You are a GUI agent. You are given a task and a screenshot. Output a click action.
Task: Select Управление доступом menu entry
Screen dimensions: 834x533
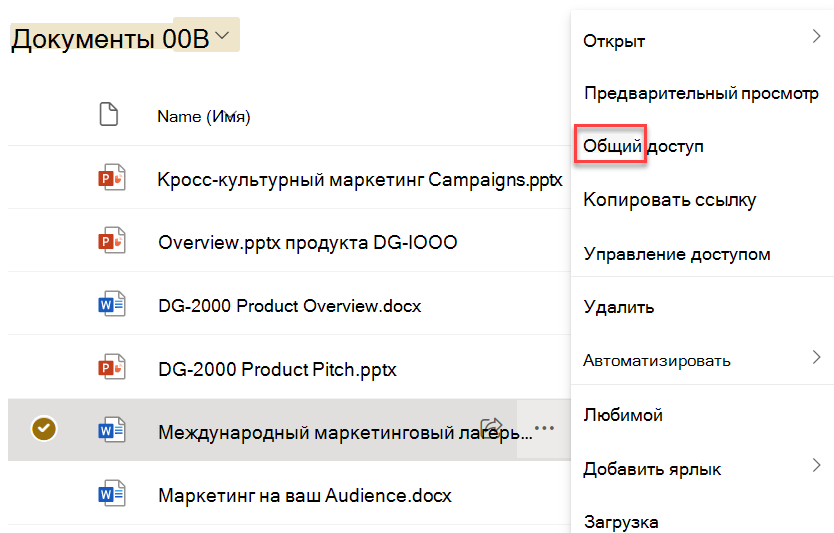point(677,254)
